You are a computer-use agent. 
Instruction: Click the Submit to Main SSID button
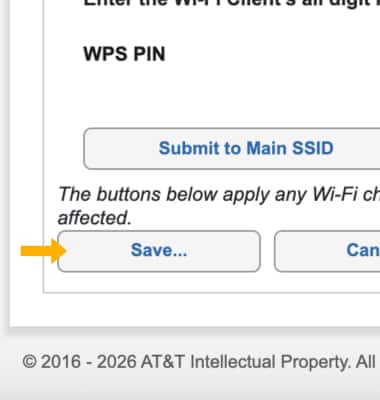232,148
